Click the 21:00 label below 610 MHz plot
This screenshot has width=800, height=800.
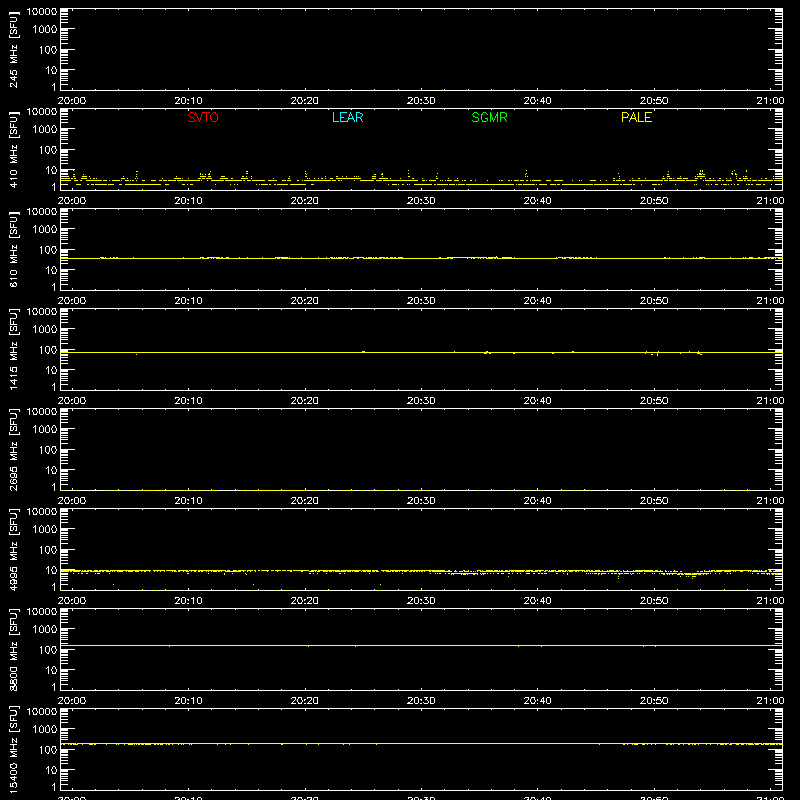tap(770, 301)
